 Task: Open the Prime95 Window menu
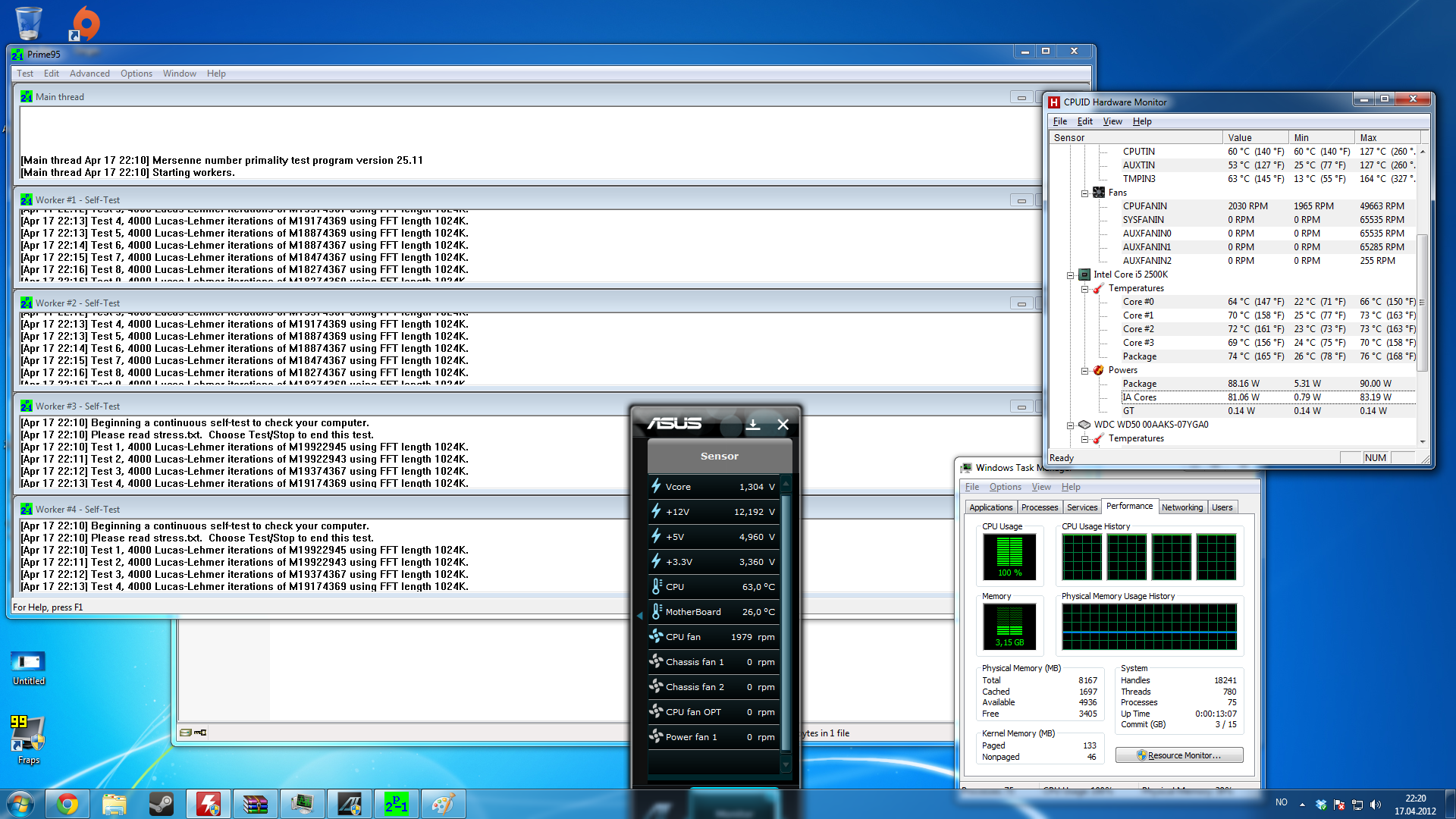180,74
